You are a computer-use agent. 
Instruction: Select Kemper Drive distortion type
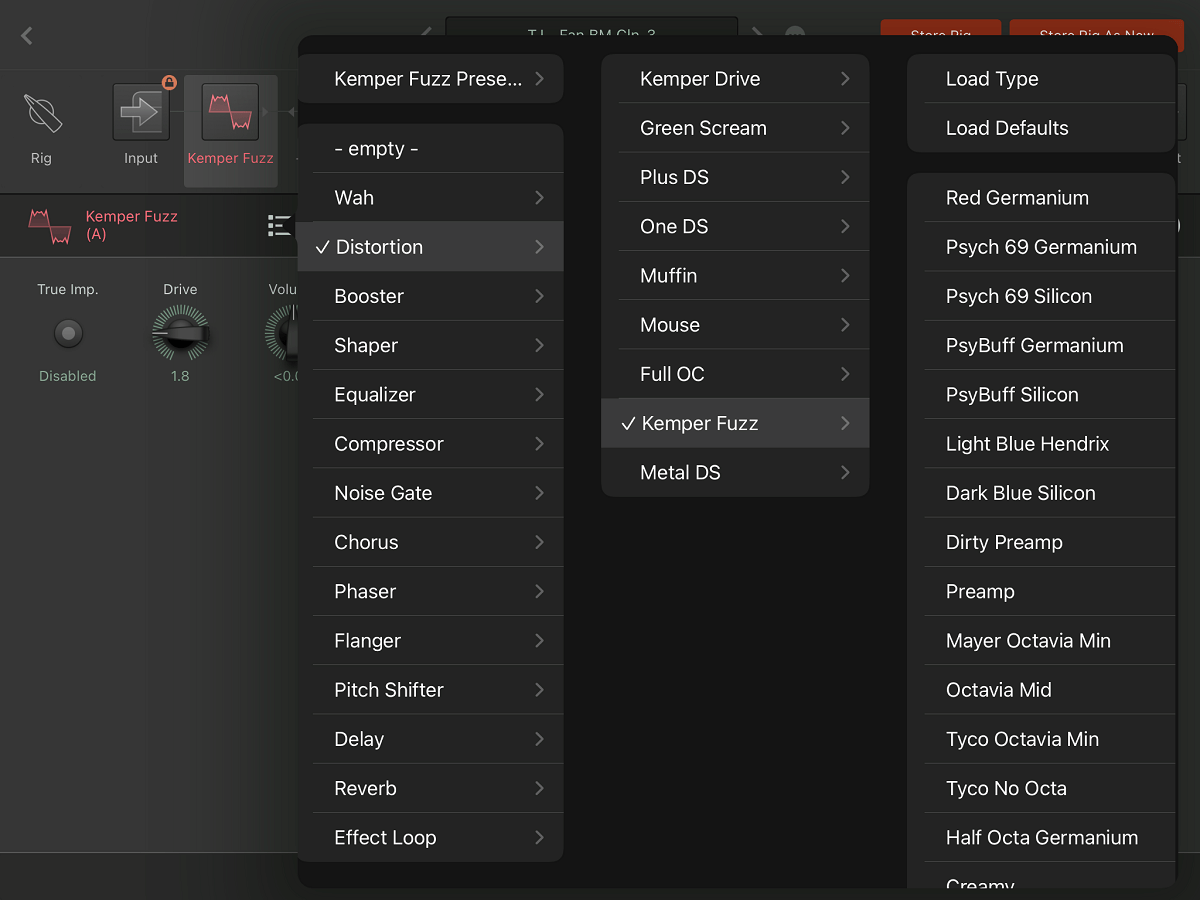click(735, 79)
